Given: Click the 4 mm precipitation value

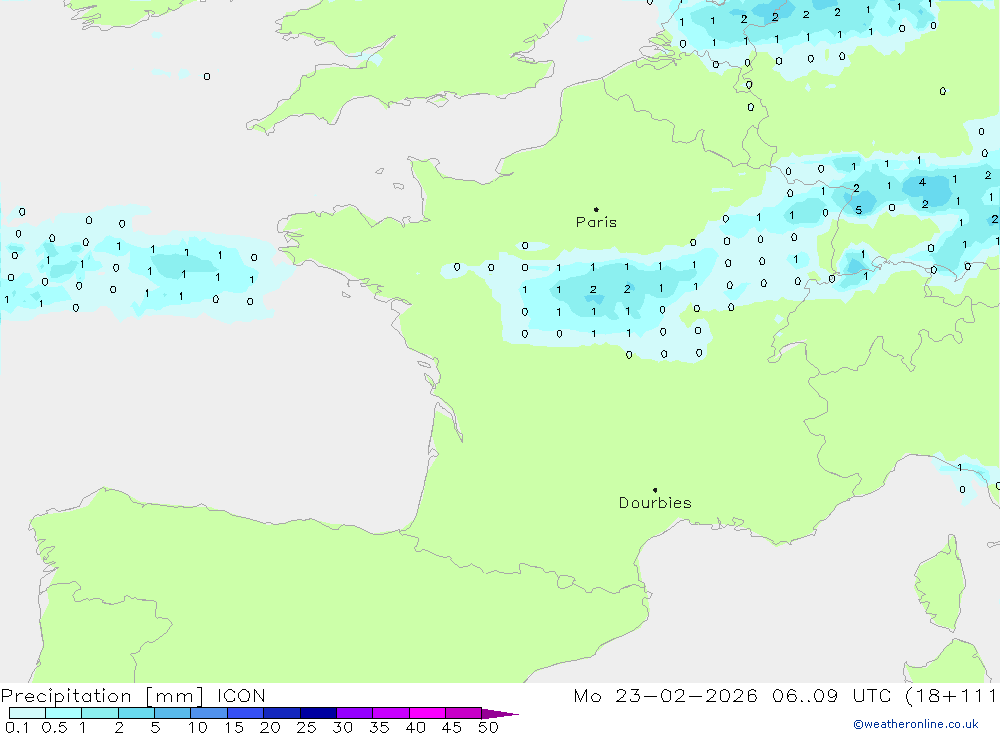Looking at the screenshot, I should (922, 182).
